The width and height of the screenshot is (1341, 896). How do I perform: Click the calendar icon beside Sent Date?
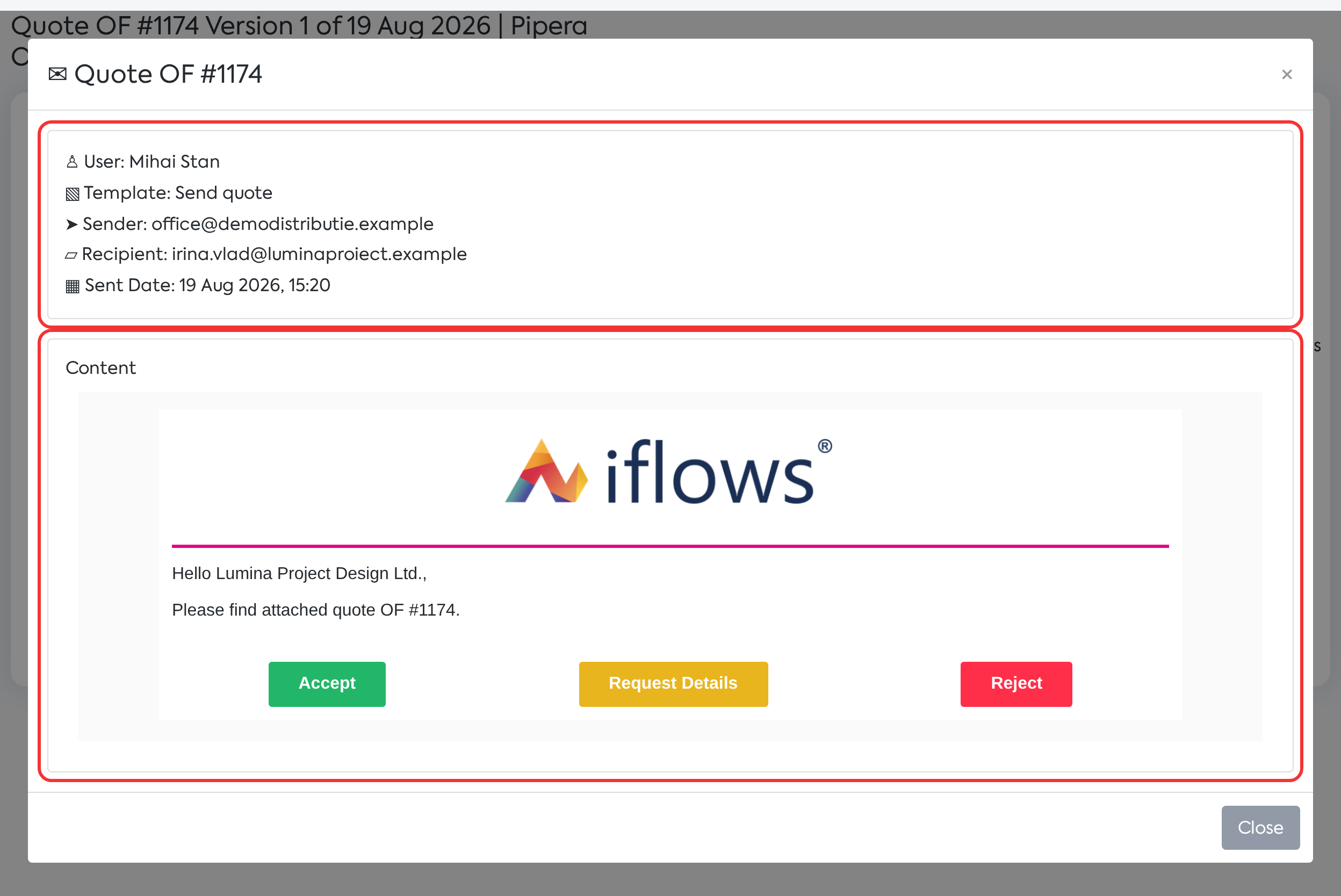(x=72, y=286)
